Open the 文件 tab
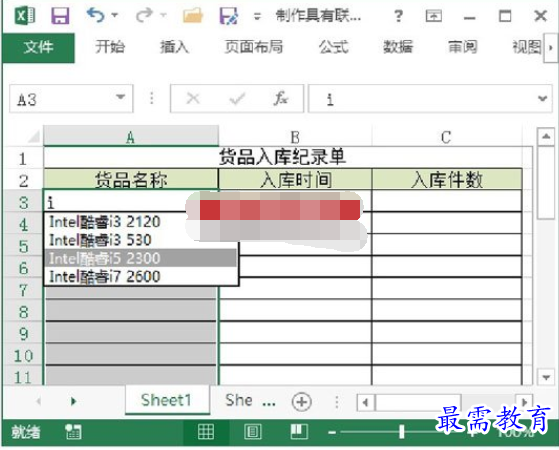The image size is (559, 450). tap(39, 47)
